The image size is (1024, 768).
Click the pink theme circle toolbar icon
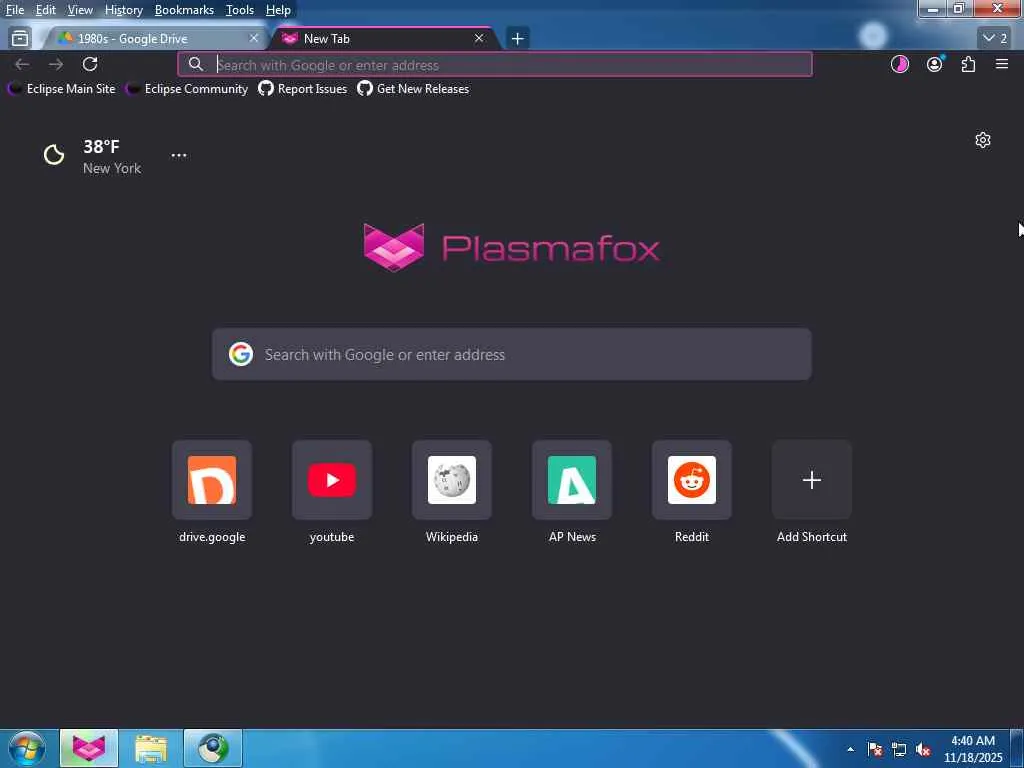[x=900, y=64]
